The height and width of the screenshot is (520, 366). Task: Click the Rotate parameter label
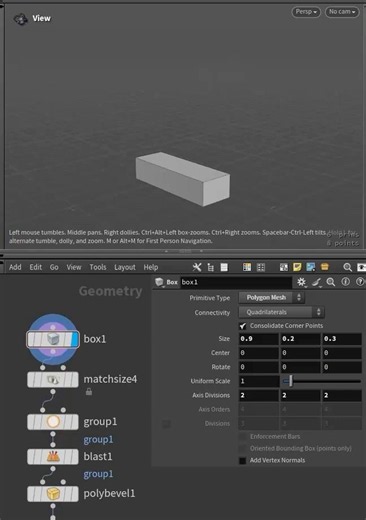click(x=221, y=367)
